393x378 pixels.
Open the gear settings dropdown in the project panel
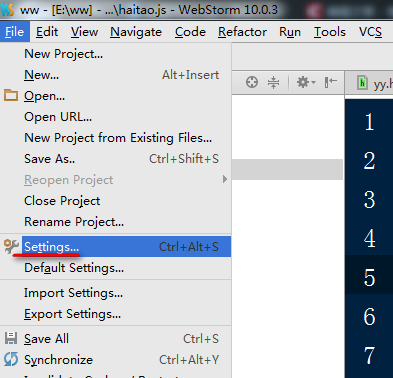[306, 82]
